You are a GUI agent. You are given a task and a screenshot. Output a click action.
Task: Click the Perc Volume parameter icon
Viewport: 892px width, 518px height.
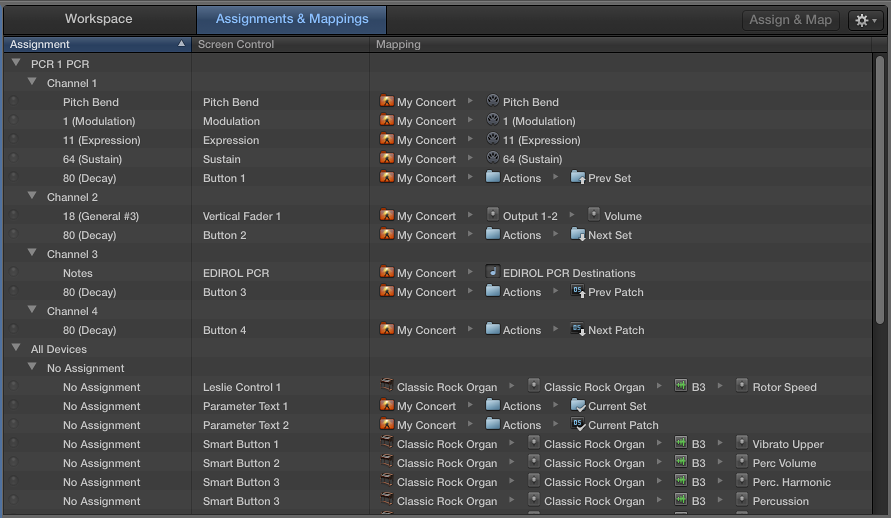coord(741,462)
